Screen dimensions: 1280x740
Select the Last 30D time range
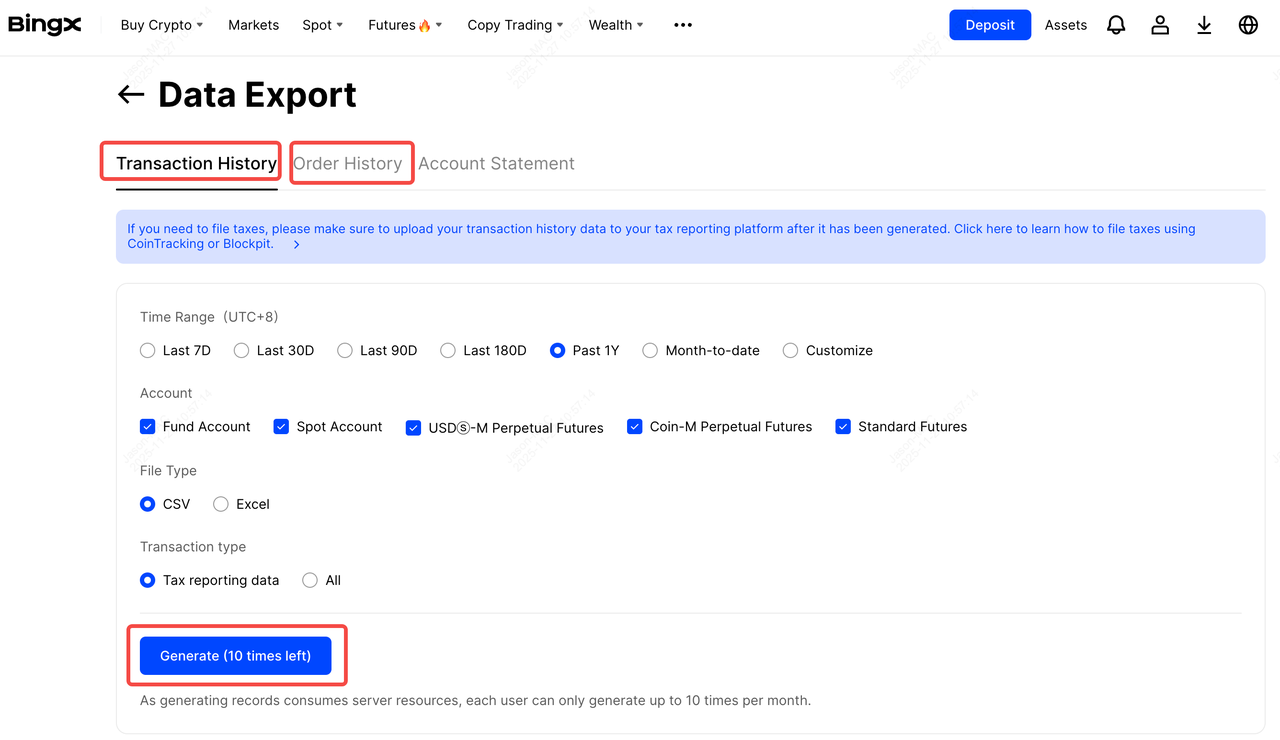pos(242,350)
